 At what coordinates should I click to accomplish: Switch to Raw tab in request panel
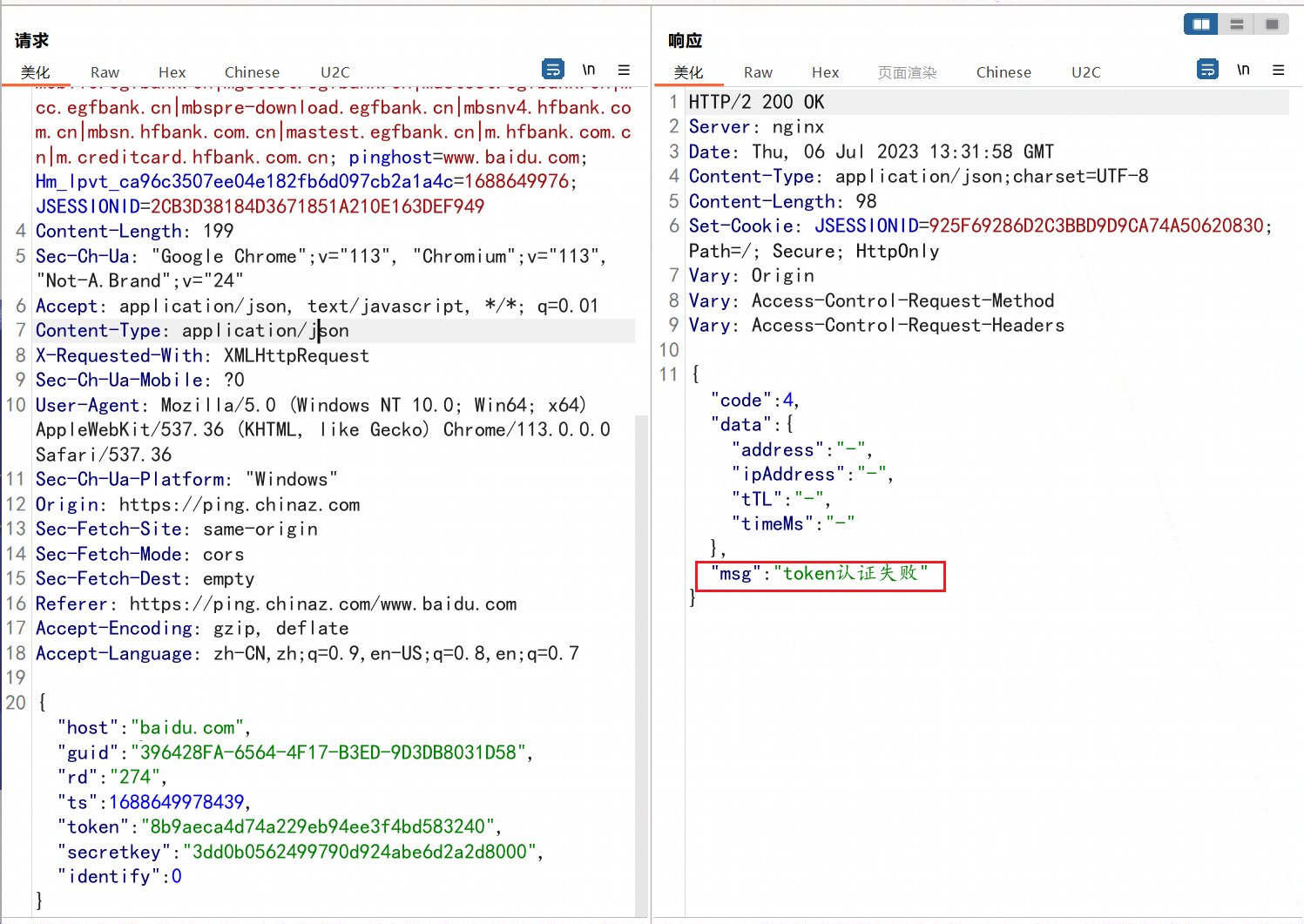(105, 72)
